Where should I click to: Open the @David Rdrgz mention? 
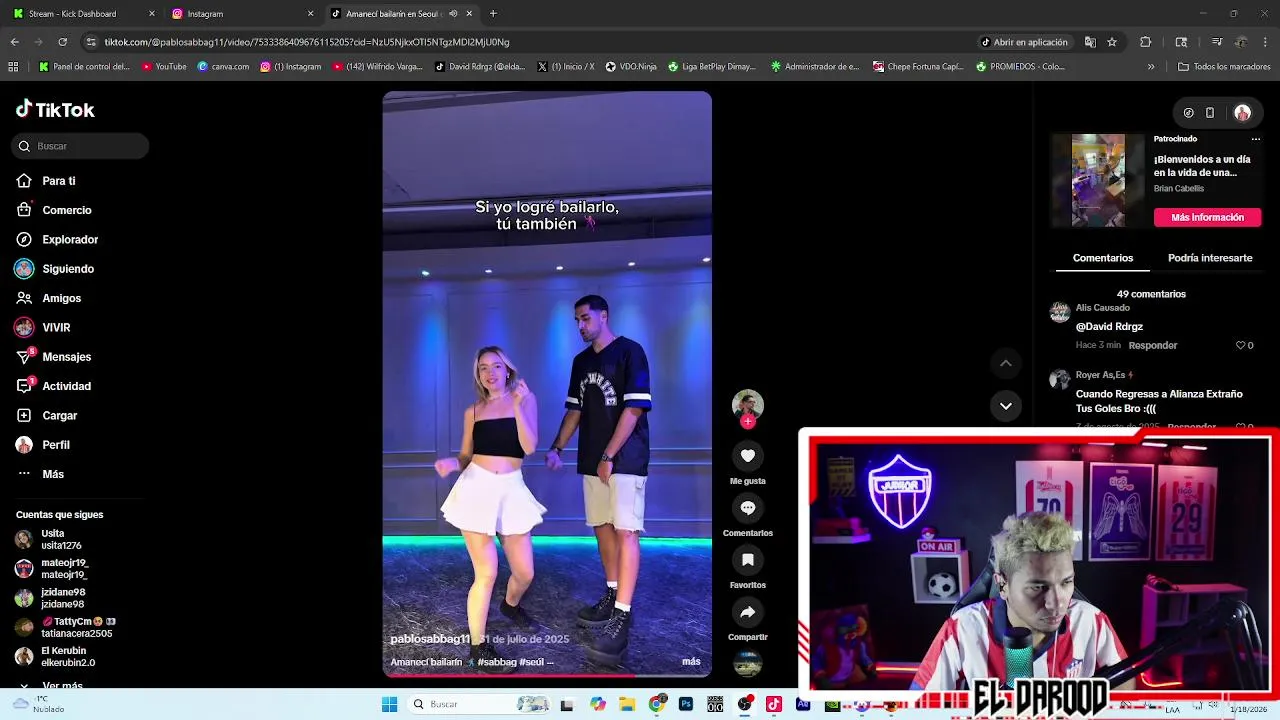[x=1109, y=327]
